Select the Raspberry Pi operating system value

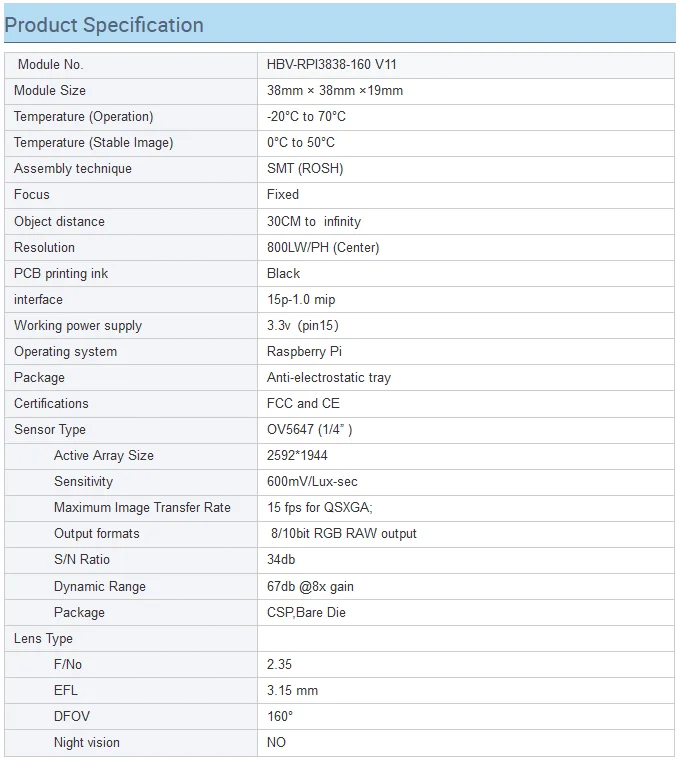304,352
